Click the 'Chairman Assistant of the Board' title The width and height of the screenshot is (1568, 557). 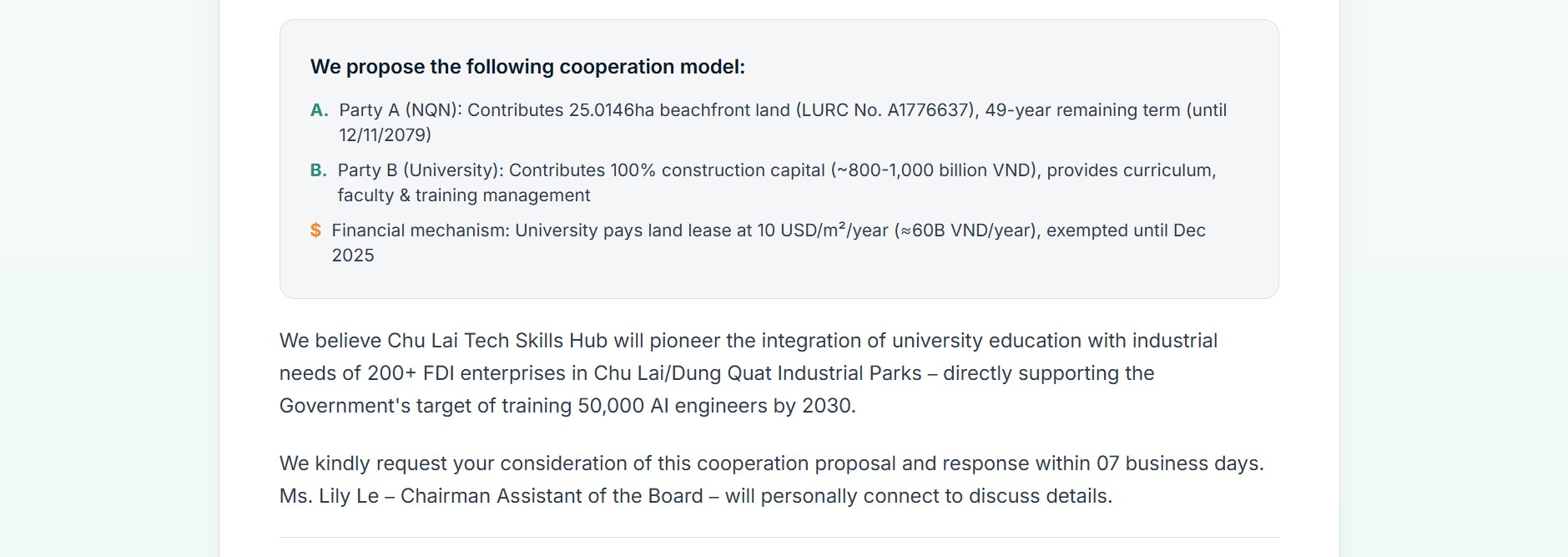coord(551,496)
